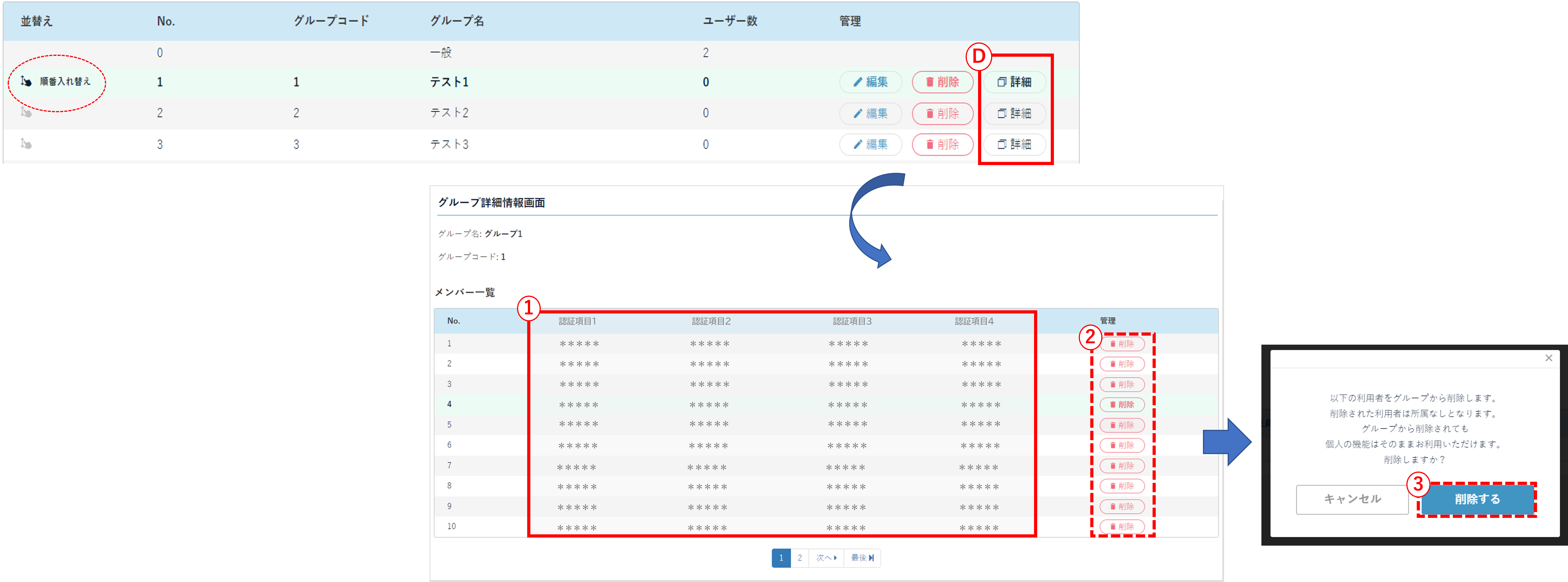The width and height of the screenshot is (1568, 582).
Task: Click 次へ pagination link
Action: (x=826, y=558)
